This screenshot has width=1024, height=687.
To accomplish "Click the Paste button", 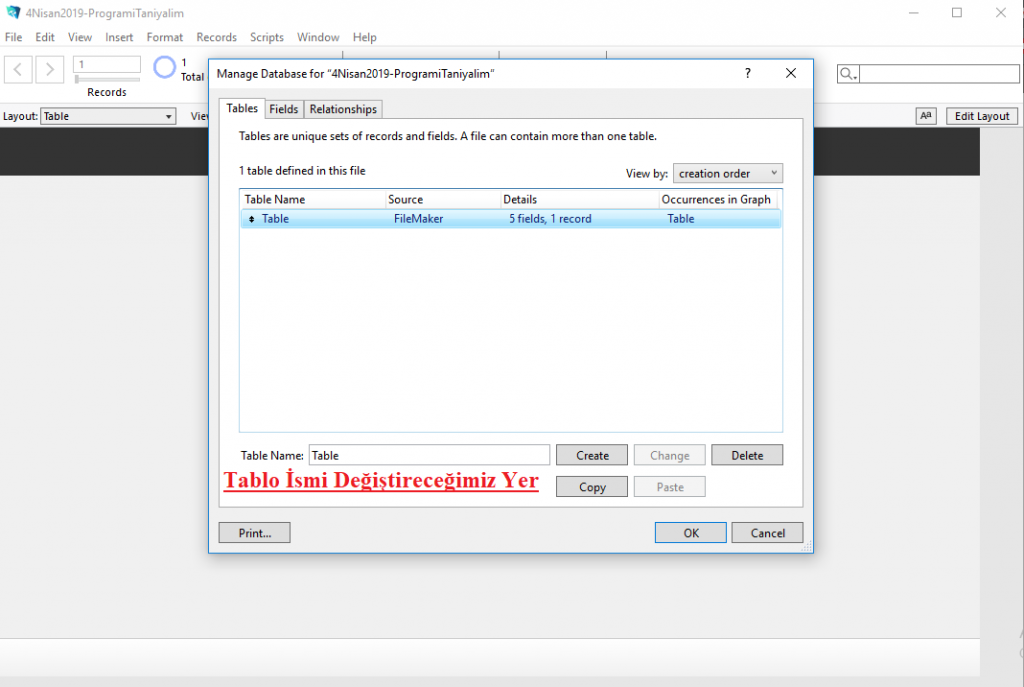I will (669, 487).
